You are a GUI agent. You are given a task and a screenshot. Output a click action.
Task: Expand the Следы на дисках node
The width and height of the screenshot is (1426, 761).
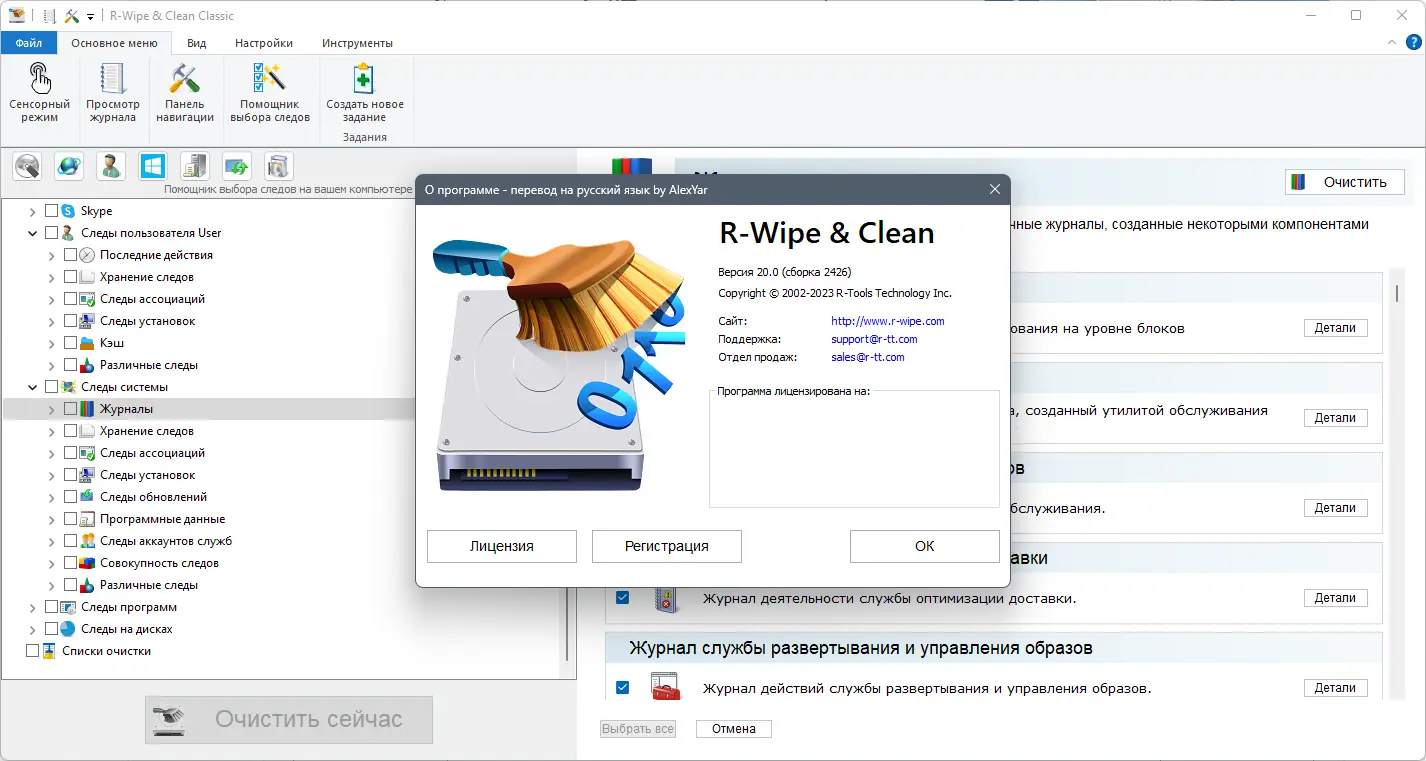pos(32,629)
